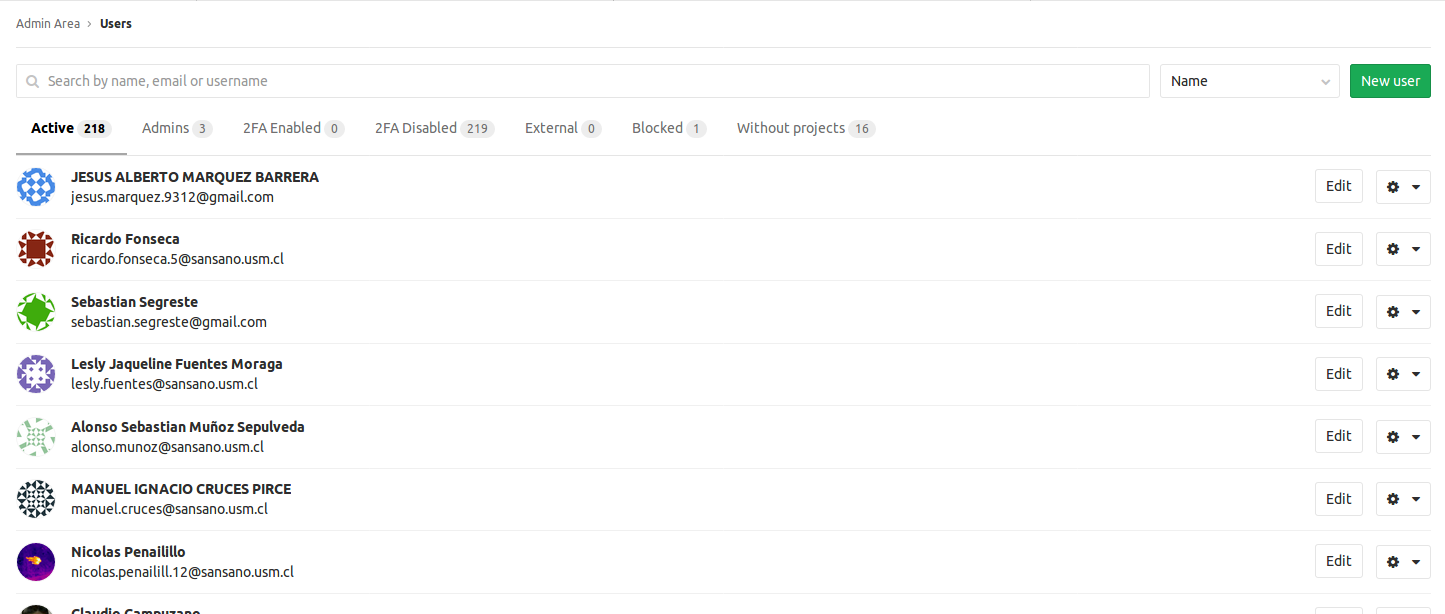1445x614 pixels.
Task: Click Lesly Jaqueline Fuentes Moraga's purple avatar
Action: click(36, 374)
